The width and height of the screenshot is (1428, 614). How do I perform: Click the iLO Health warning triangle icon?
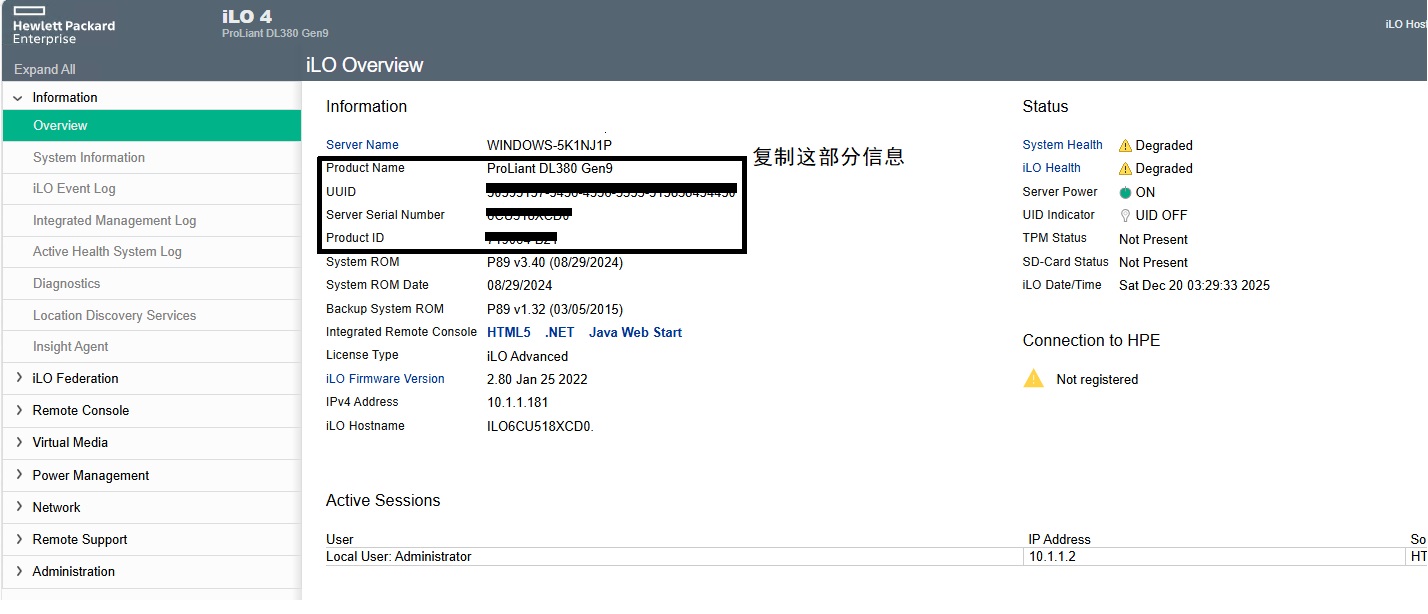(1125, 169)
